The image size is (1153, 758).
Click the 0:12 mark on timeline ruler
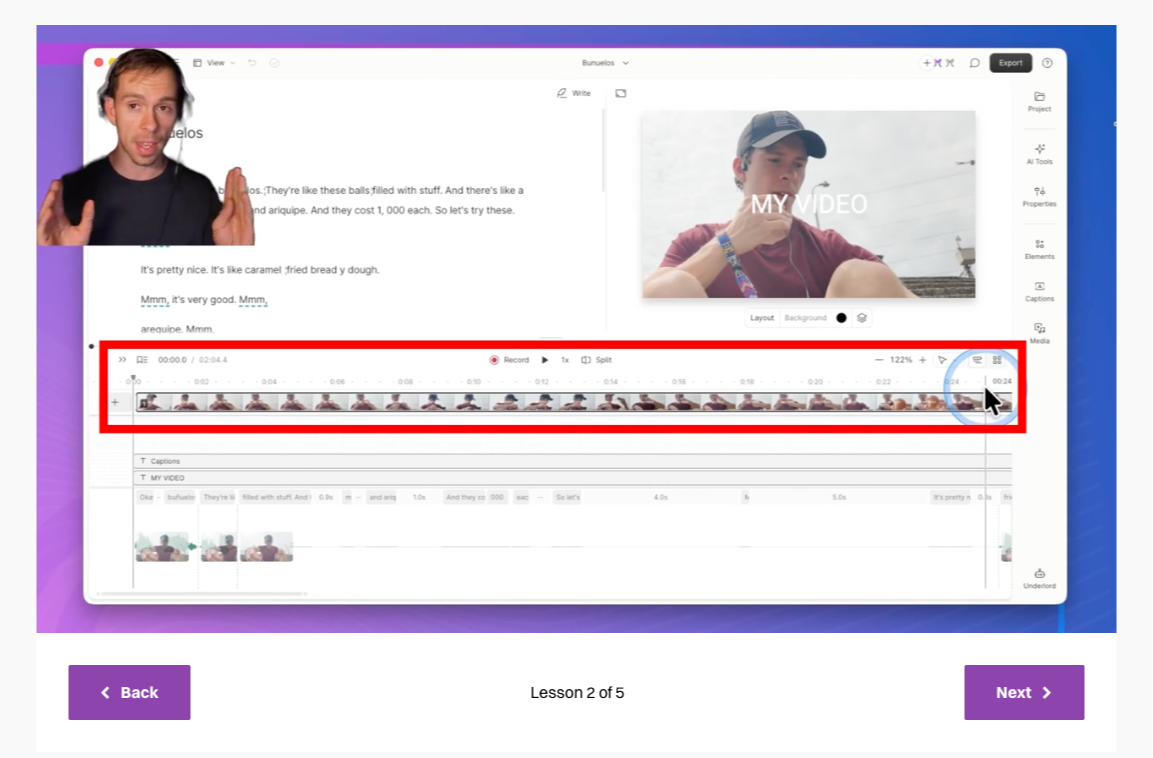click(542, 382)
